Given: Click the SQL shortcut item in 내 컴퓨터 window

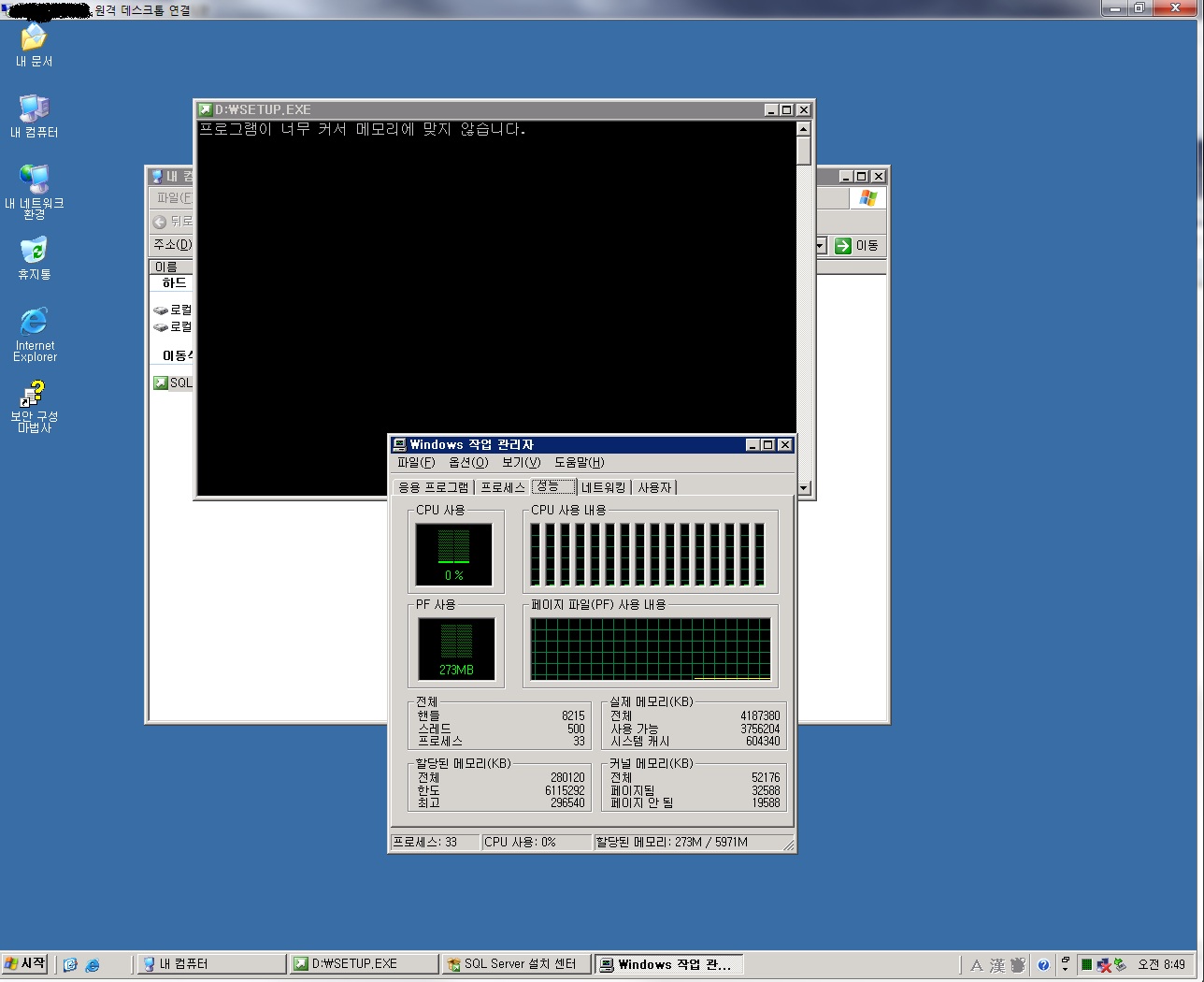Looking at the screenshot, I should pos(173,383).
